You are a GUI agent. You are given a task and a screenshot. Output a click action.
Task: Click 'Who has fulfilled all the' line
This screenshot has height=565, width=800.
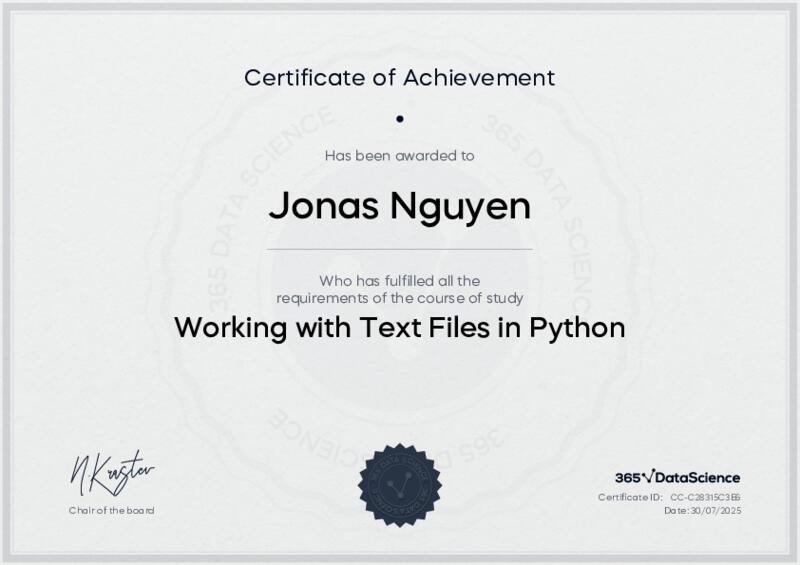tap(399, 281)
